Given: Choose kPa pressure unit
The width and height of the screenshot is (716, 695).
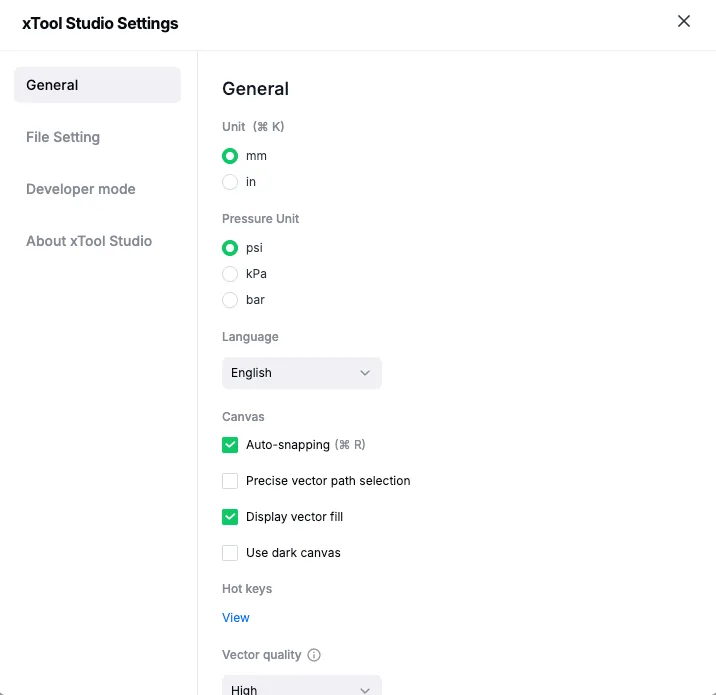Looking at the screenshot, I should click(230, 274).
